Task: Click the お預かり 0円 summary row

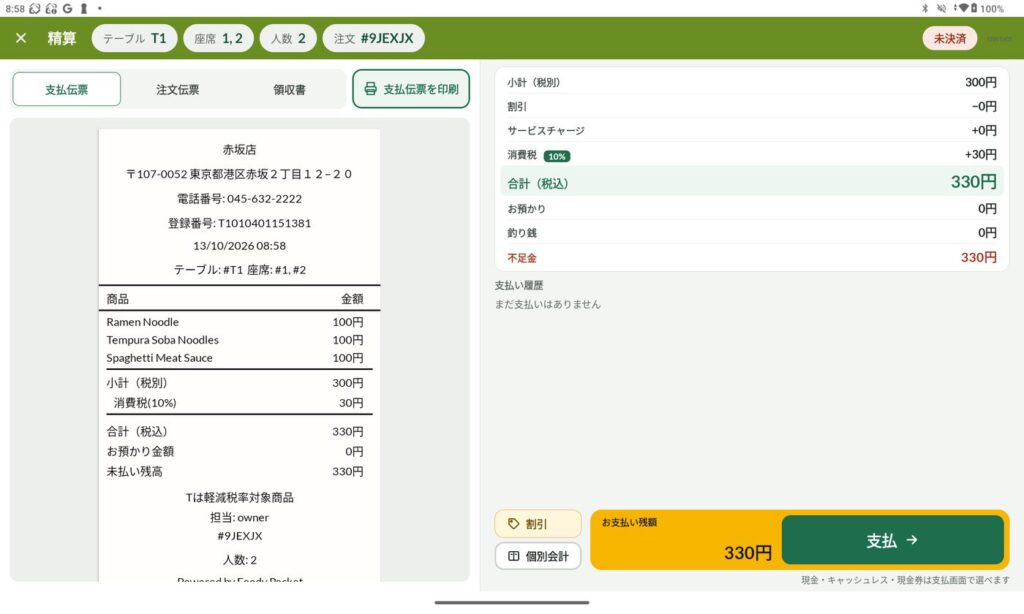Action: 752,209
